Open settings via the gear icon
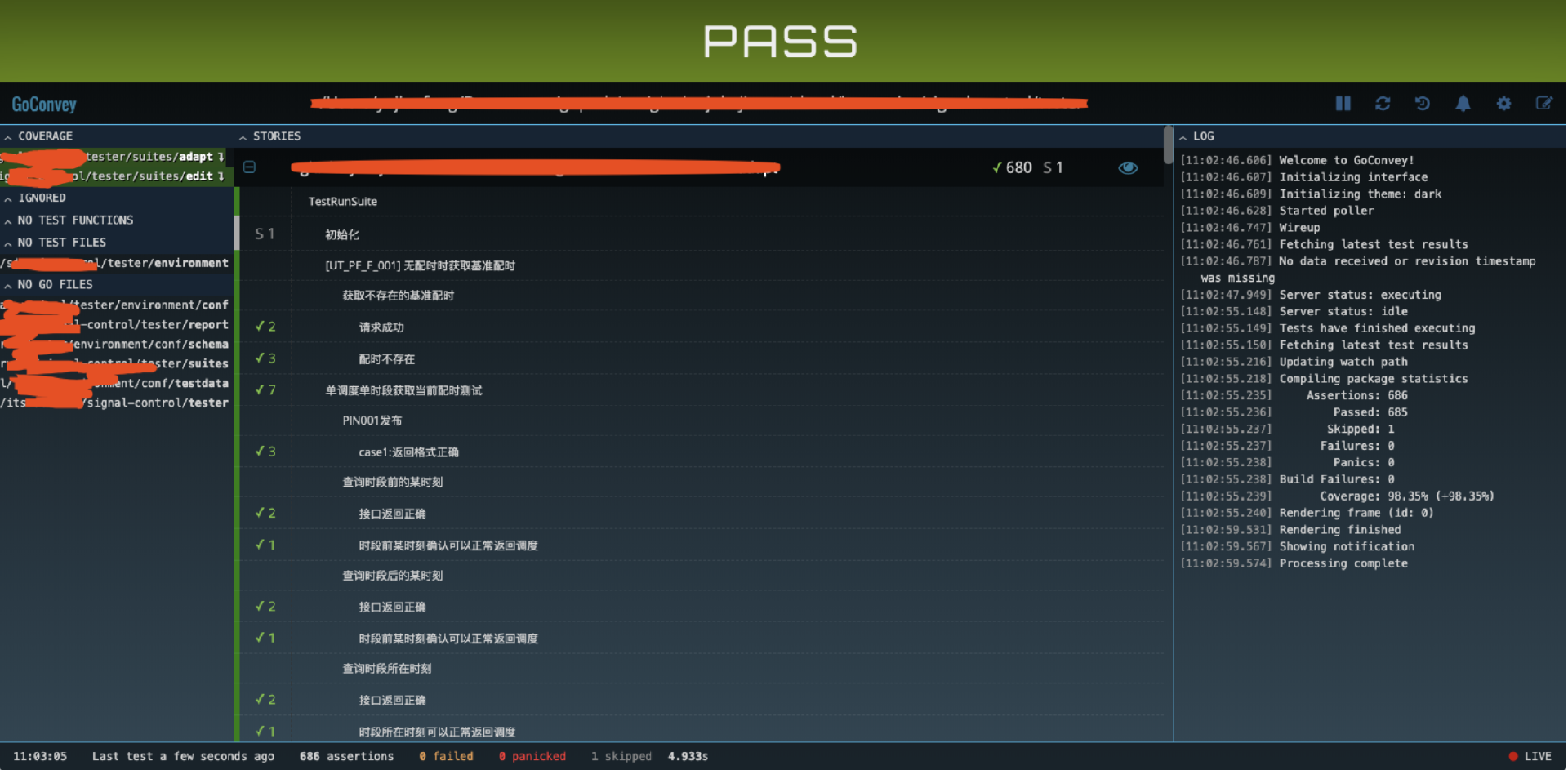 pos(1503,104)
